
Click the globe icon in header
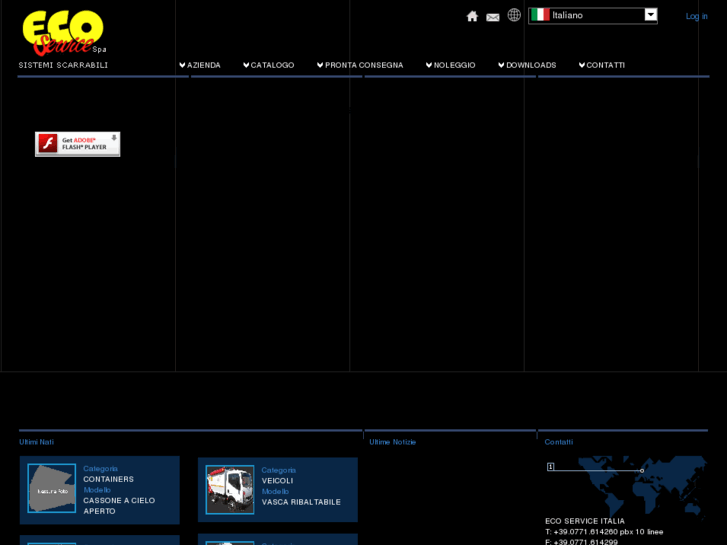(x=514, y=15)
